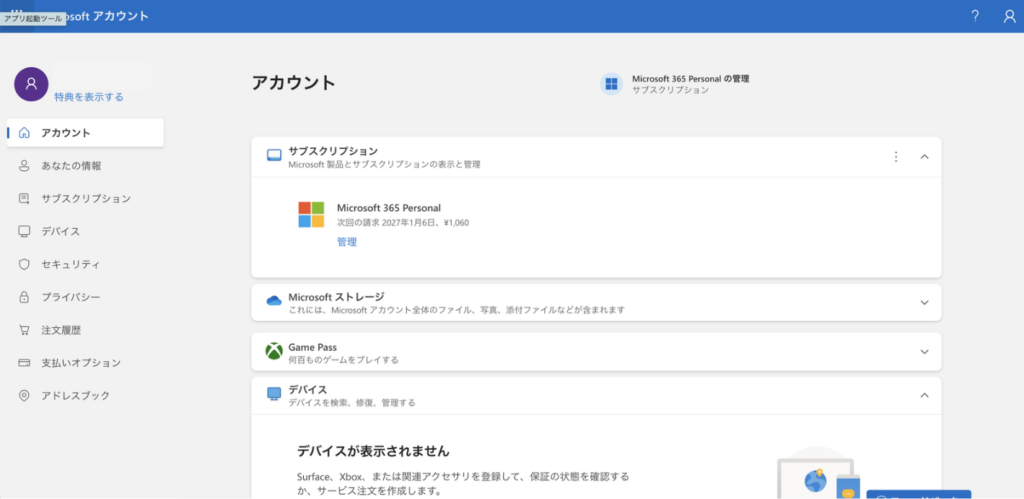The width and height of the screenshot is (1024, 499).
Task: Click the Microsoft 365 management tile icon
Action: pos(611,84)
